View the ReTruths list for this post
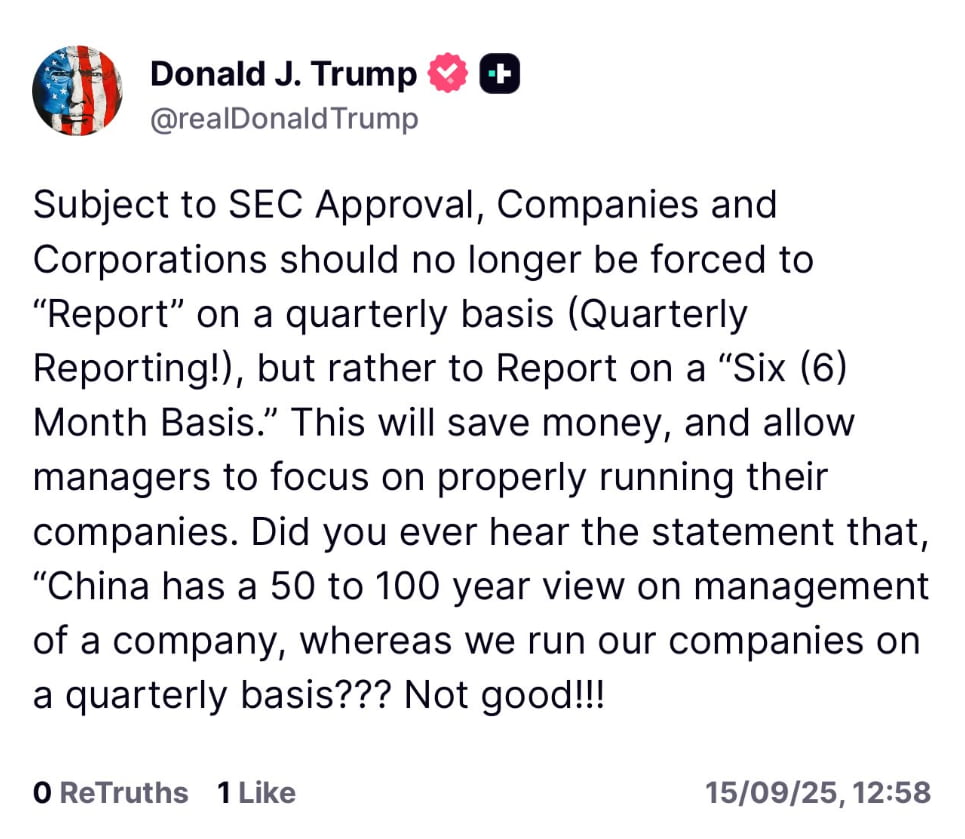The height and width of the screenshot is (839, 965). (x=124, y=793)
